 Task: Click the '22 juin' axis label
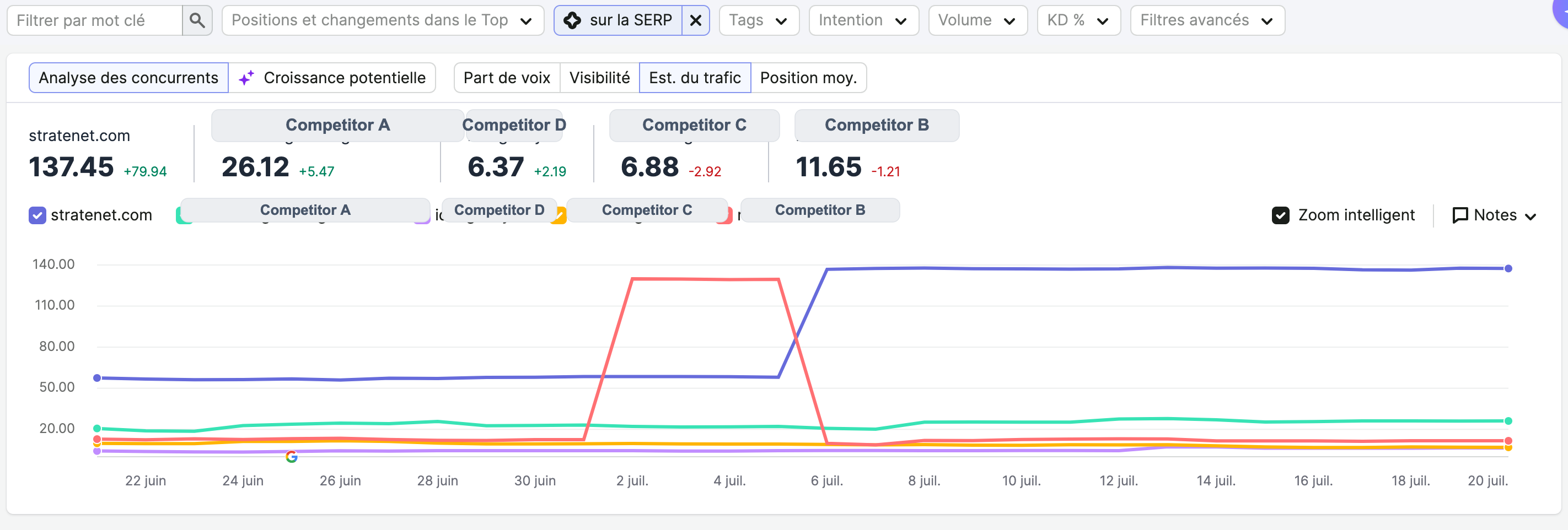(146, 481)
